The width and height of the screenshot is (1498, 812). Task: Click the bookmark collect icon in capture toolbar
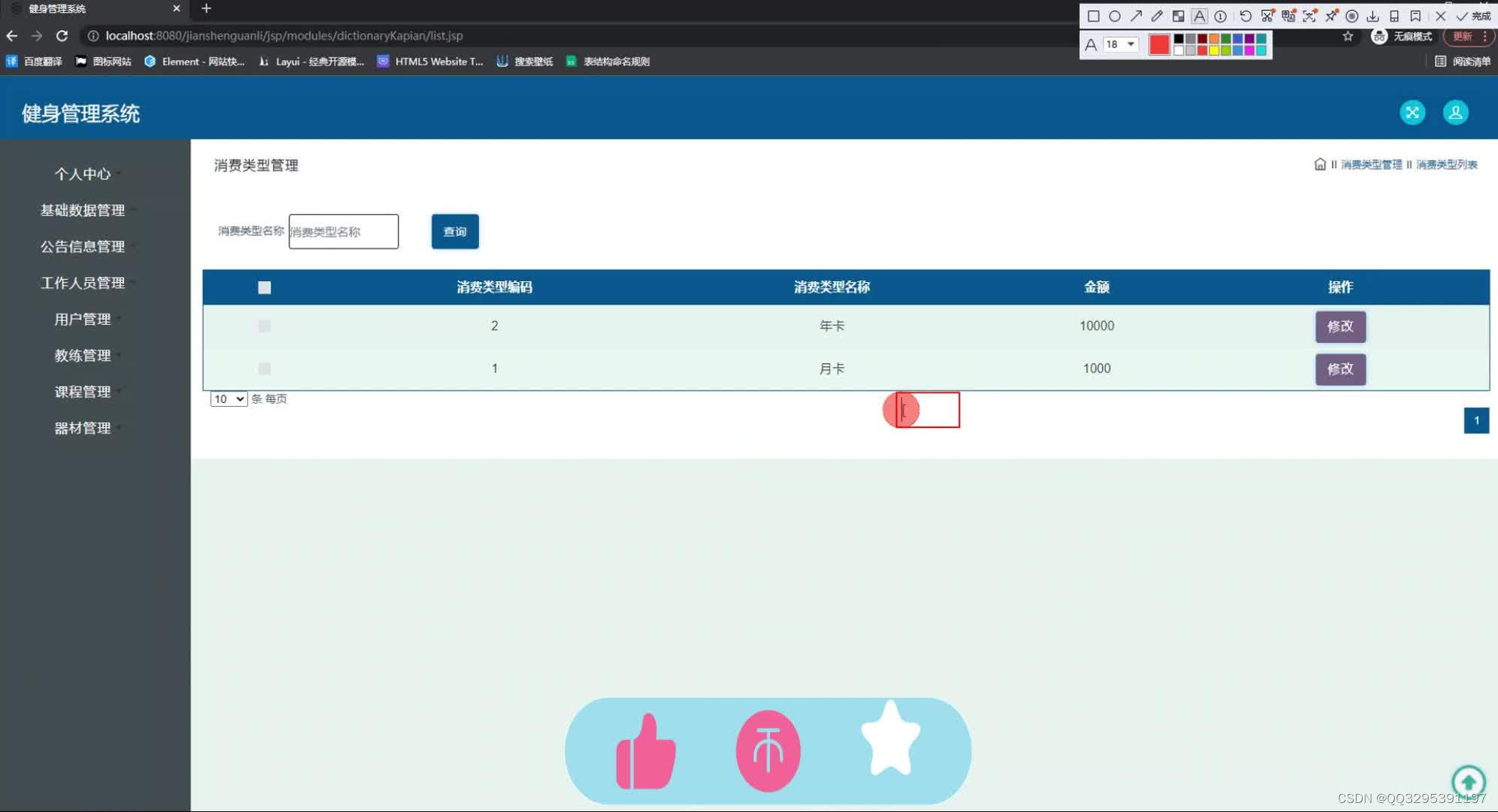click(x=1415, y=16)
